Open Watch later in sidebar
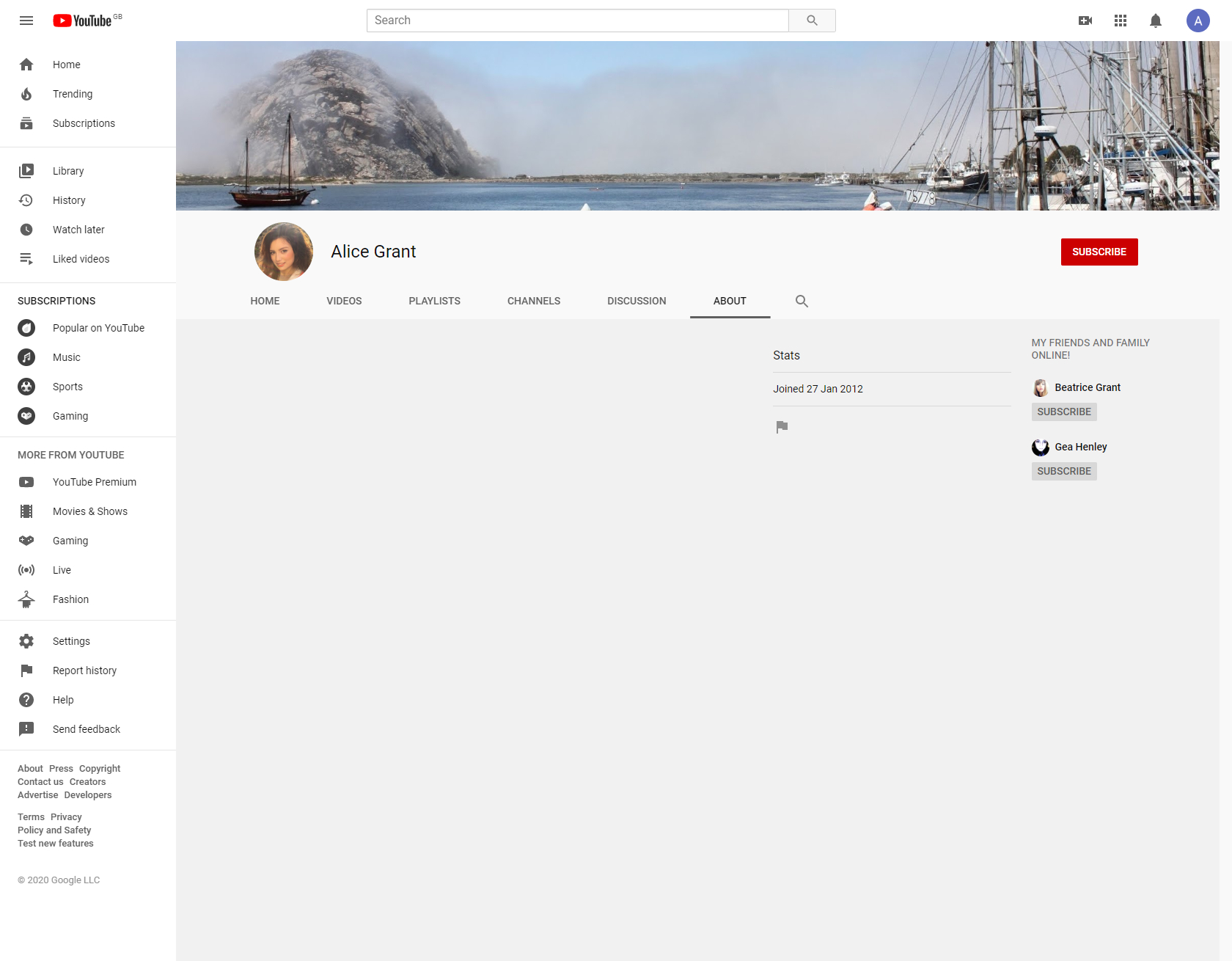 click(78, 230)
